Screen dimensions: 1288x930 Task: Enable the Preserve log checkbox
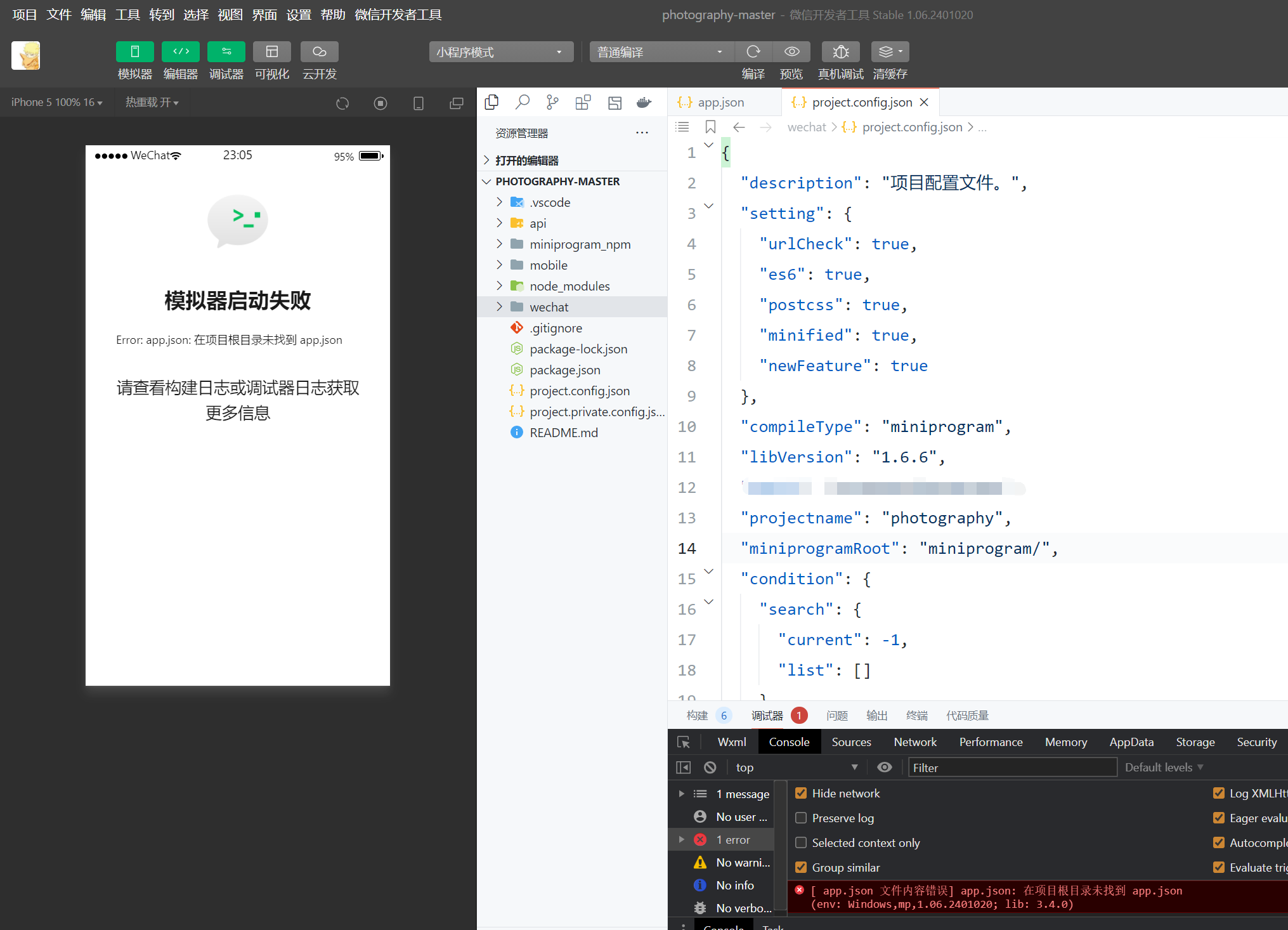(801, 818)
